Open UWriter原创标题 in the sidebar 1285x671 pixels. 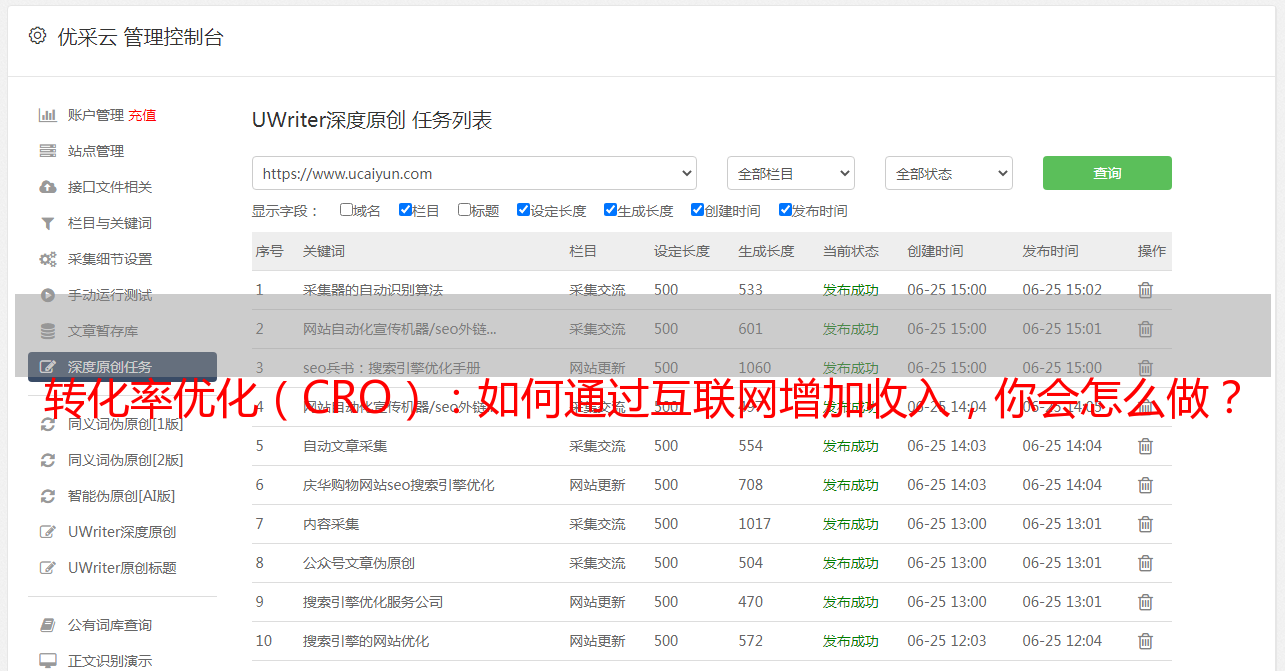pos(122,568)
